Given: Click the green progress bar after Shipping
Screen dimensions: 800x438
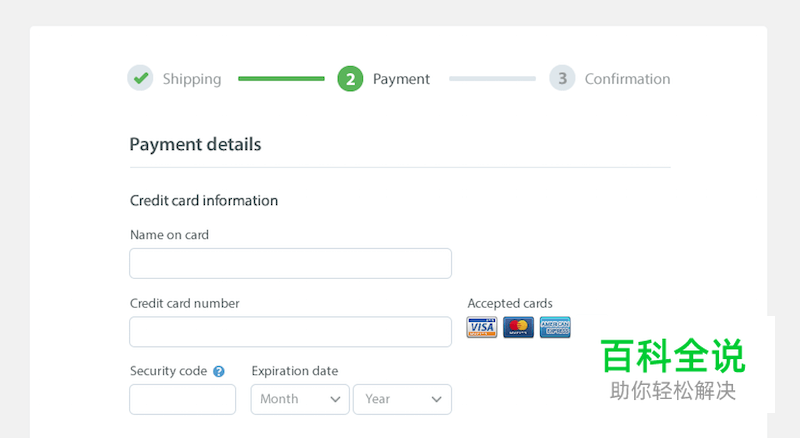Looking at the screenshot, I should tap(281, 78).
